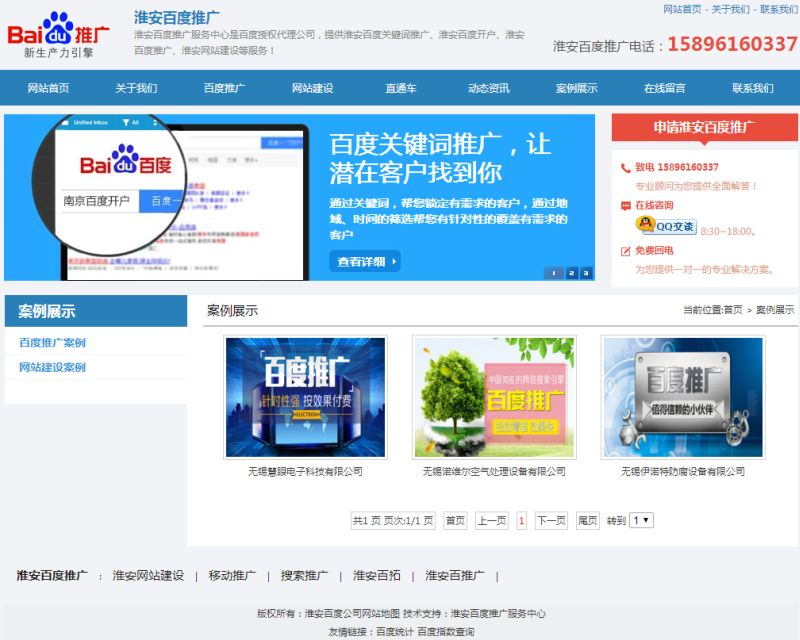
Task: Click the 申请淮安百度推广 panel header
Action: [705, 127]
